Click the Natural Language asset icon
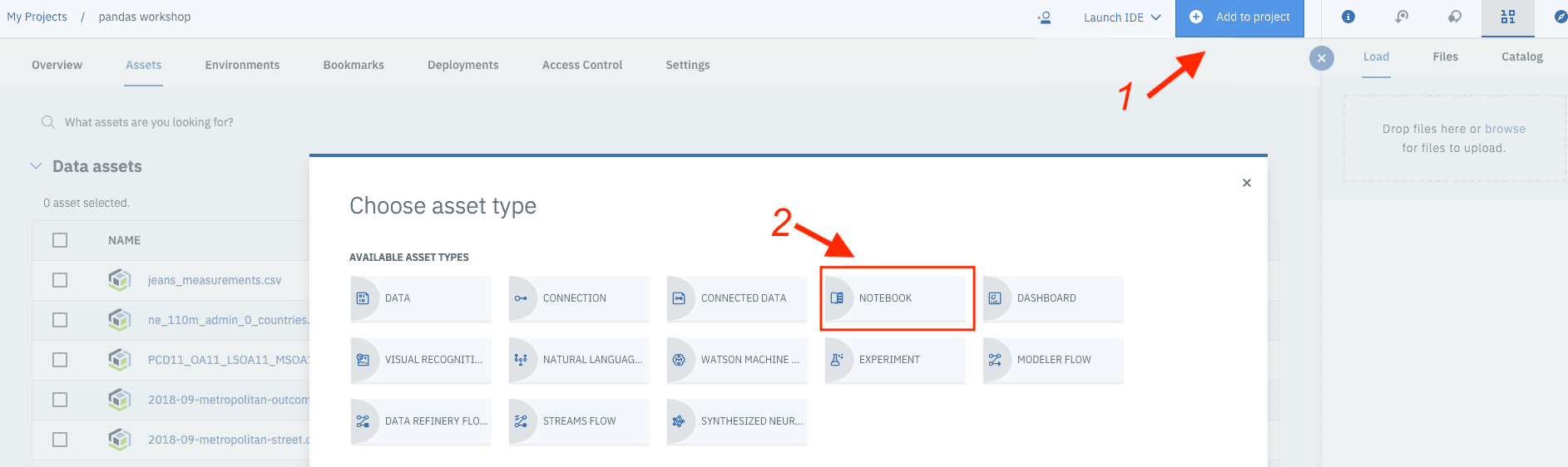Viewport: 1568px width, 467px height. click(521, 360)
